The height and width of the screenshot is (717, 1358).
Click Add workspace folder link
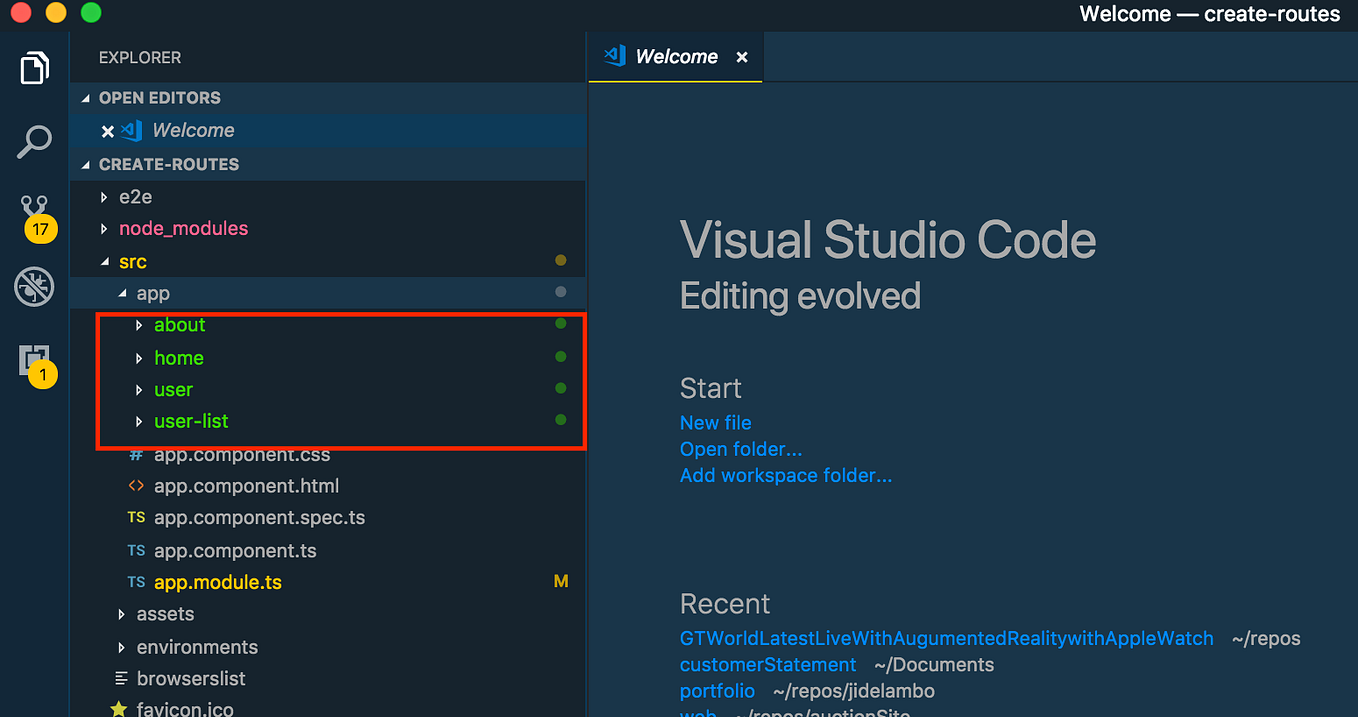tap(786, 475)
